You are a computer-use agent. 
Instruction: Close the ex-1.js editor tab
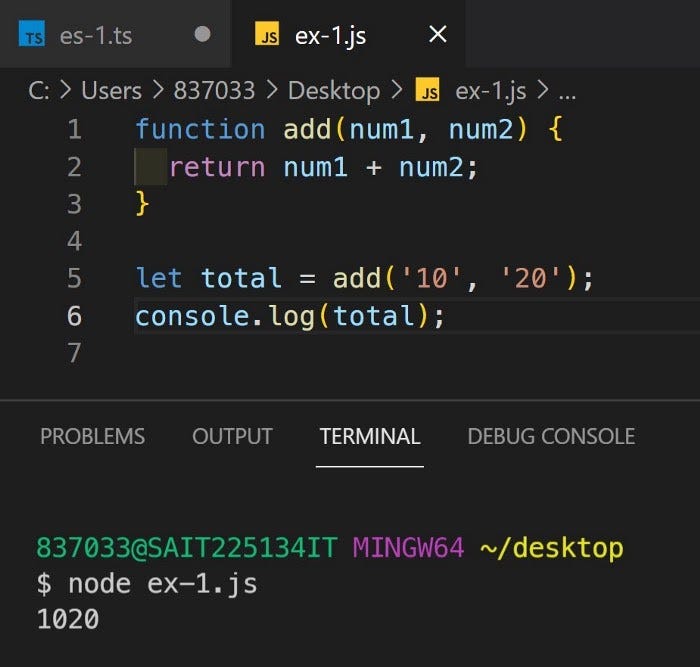coord(437,35)
